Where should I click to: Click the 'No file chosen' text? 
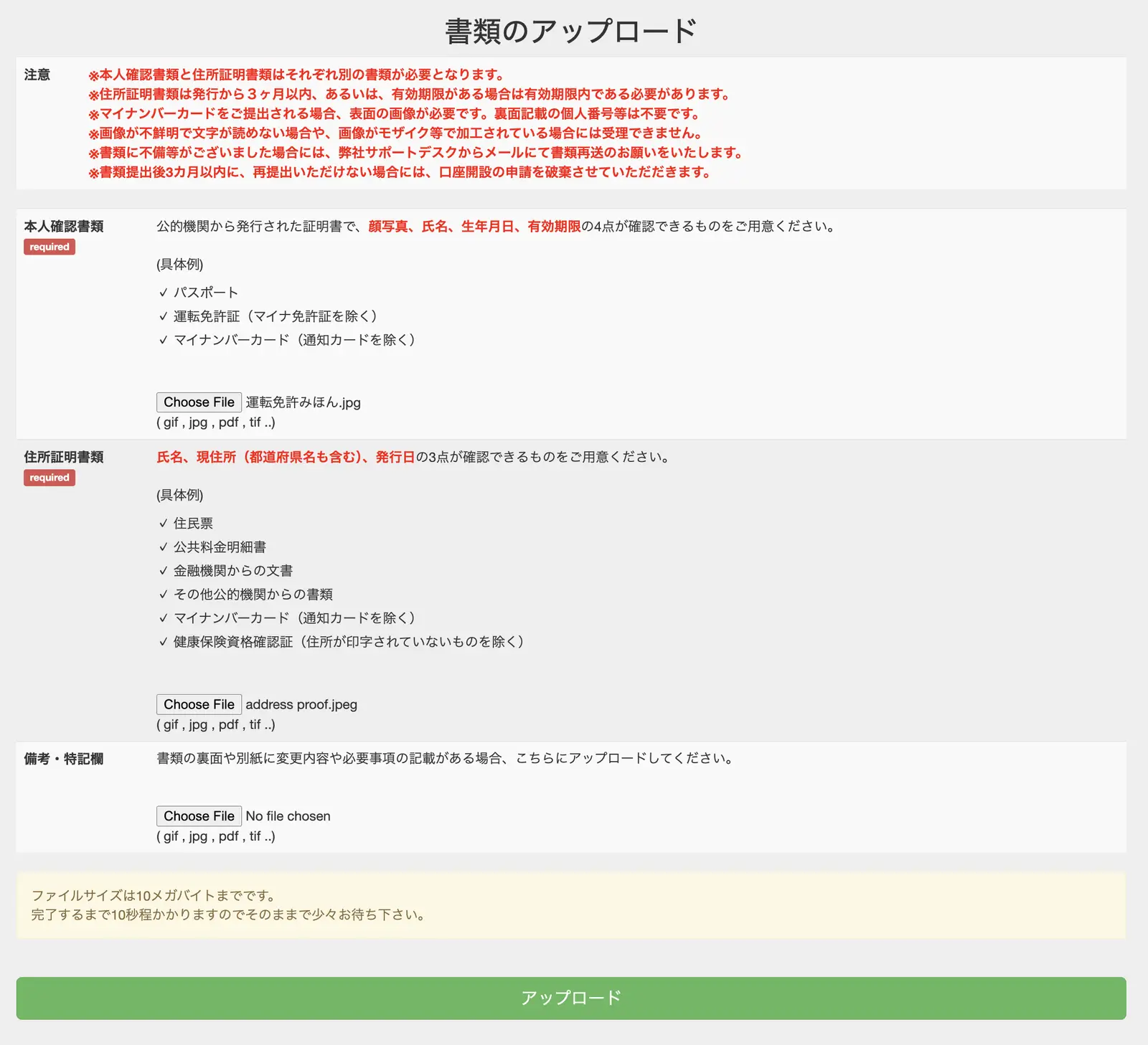[x=288, y=816]
